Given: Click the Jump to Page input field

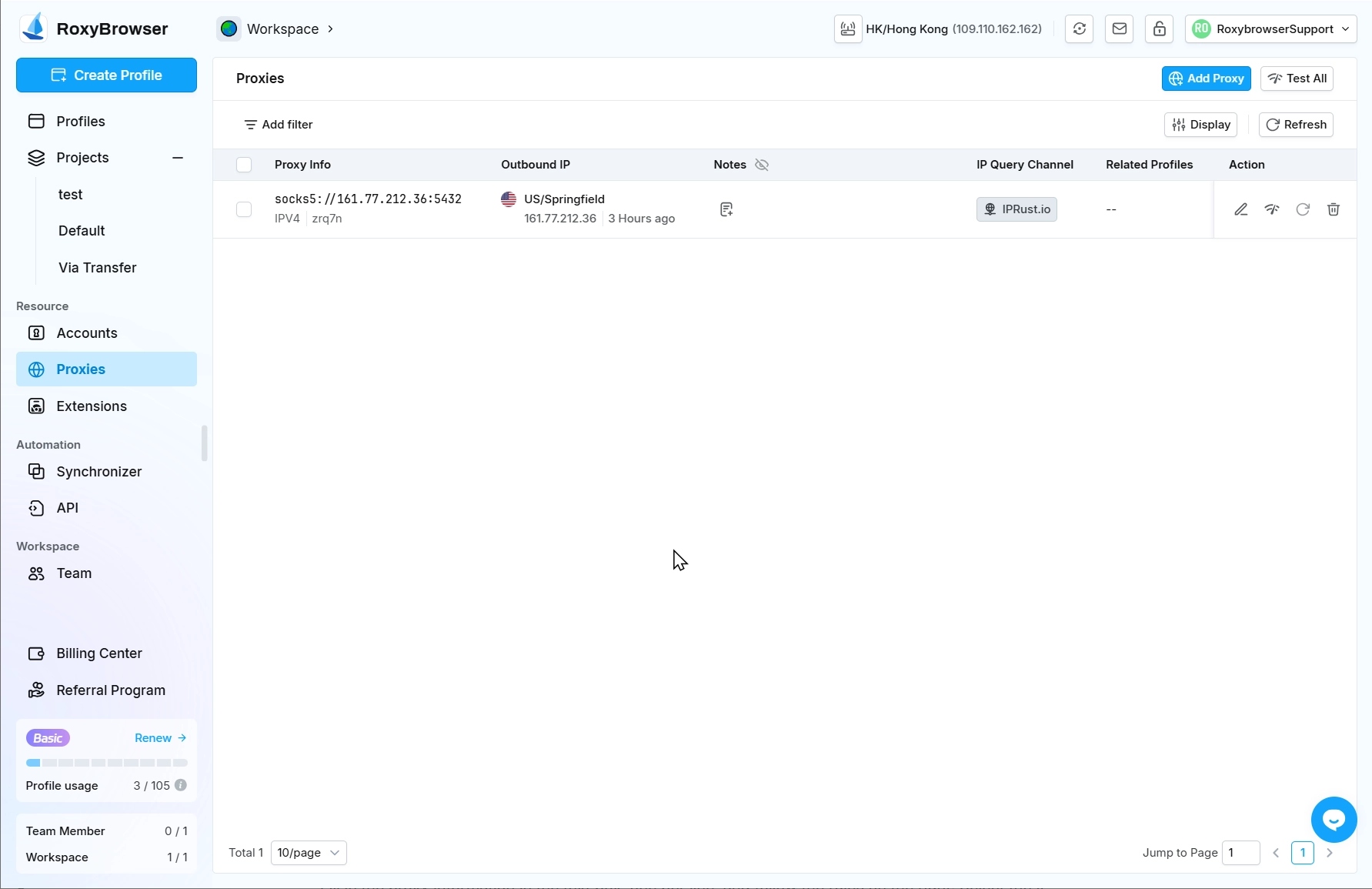Looking at the screenshot, I should (x=1240, y=853).
